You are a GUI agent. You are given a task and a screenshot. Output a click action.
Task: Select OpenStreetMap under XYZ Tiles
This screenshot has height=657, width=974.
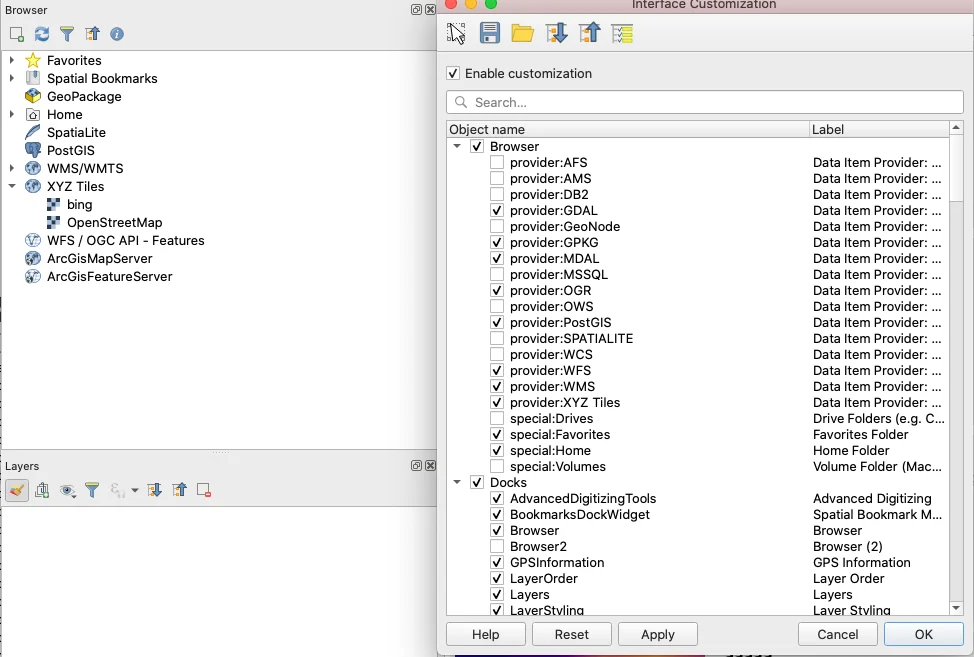click(x=114, y=222)
